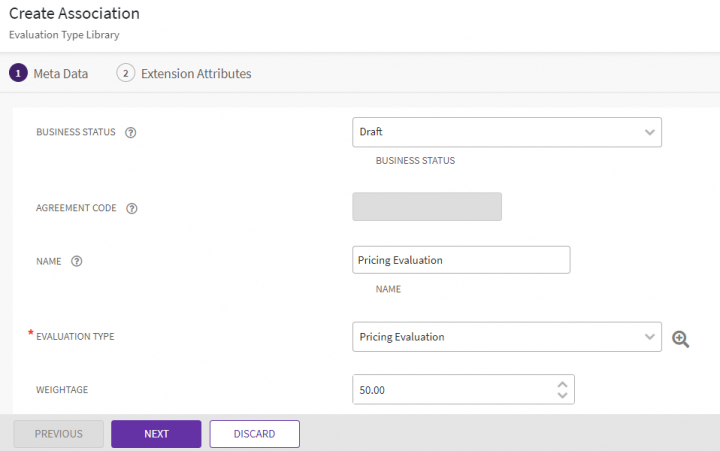720x451 pixels.
Task: Click the help icon beside Name label
Action: point(77,261)
